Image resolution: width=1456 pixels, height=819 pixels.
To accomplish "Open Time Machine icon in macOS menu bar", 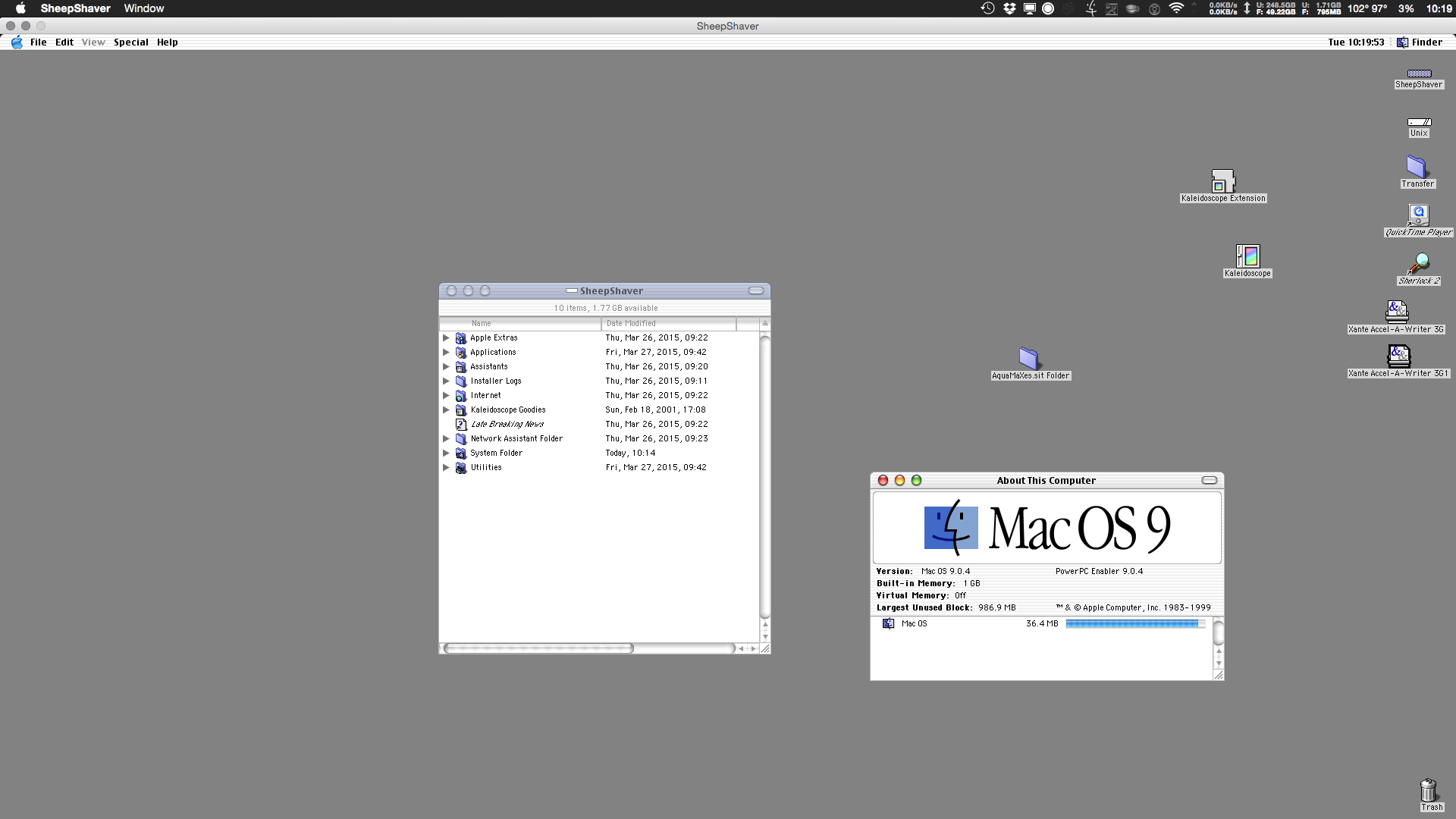I will (x=987, y=8).
